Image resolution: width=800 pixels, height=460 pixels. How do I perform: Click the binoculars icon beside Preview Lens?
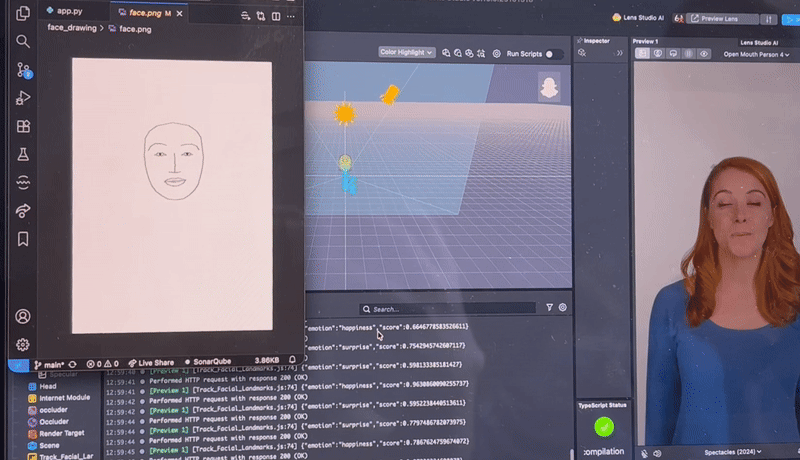click(x=678, y=19)
